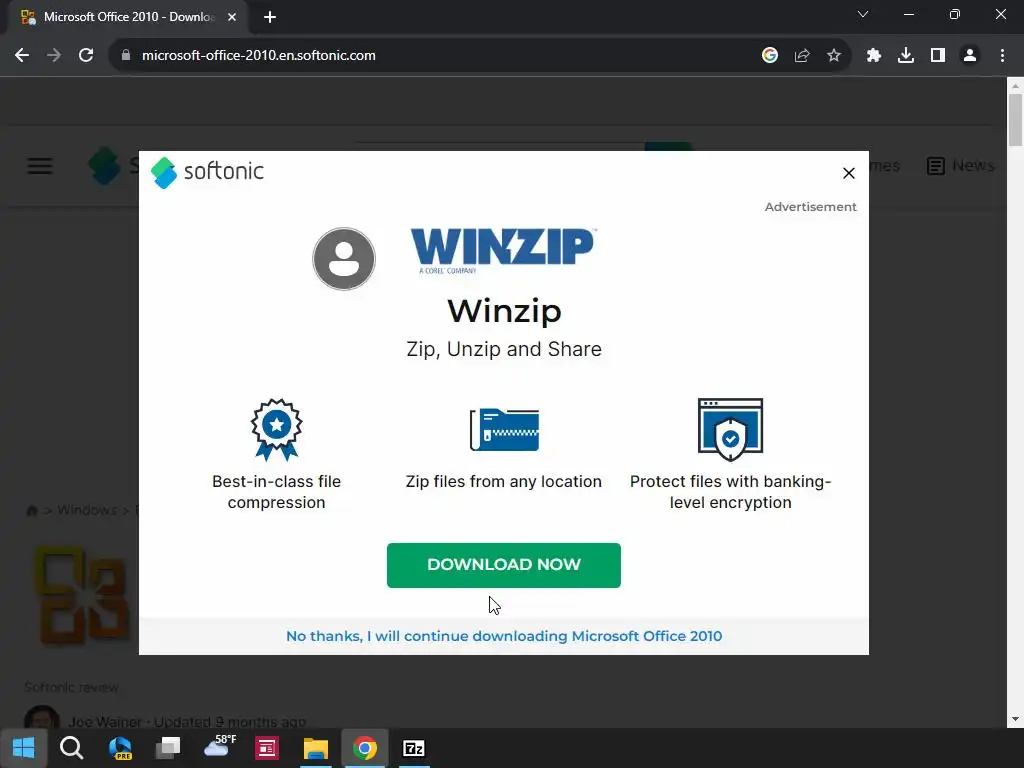
Task: Click the green DOWNLOAD NOW button
Action: (504, 565)
